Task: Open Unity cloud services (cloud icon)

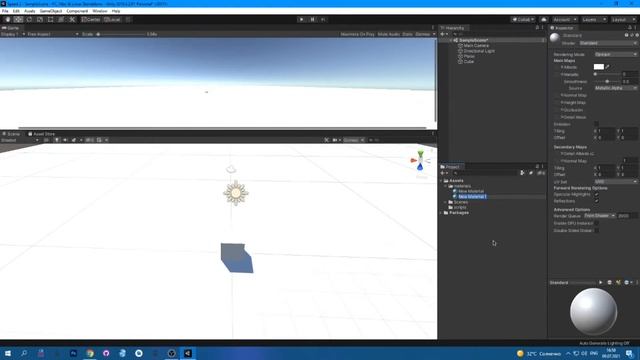Action: pyautogui.click(x=544, y=20)
